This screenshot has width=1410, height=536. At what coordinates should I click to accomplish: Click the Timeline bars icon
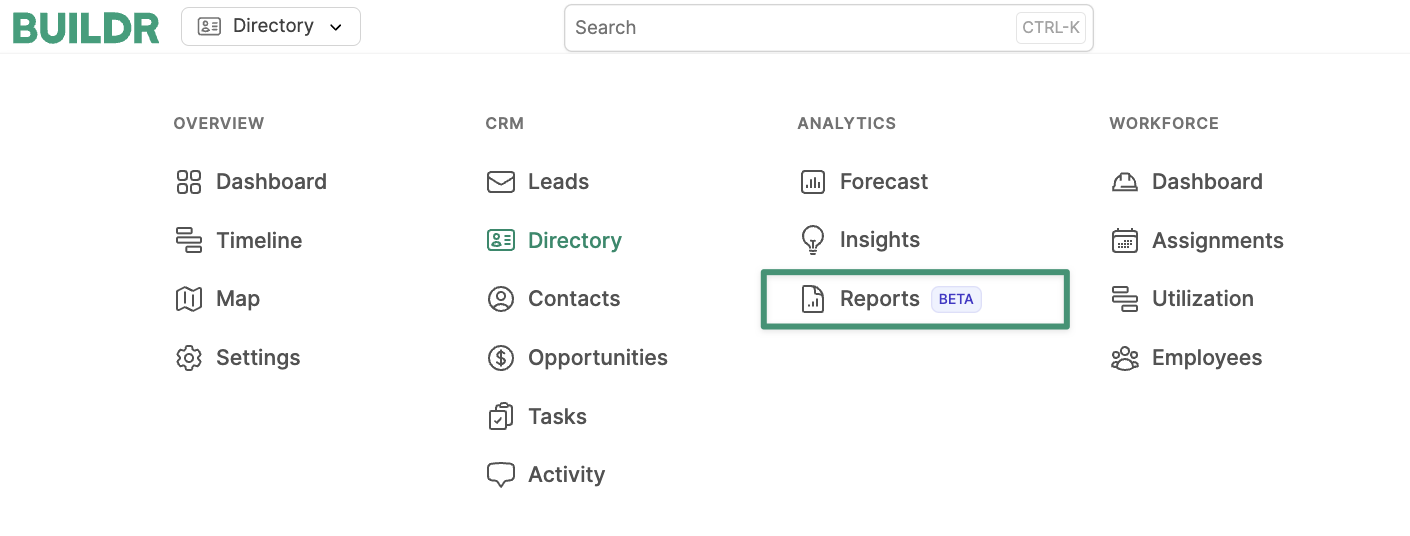click(189, 240)
